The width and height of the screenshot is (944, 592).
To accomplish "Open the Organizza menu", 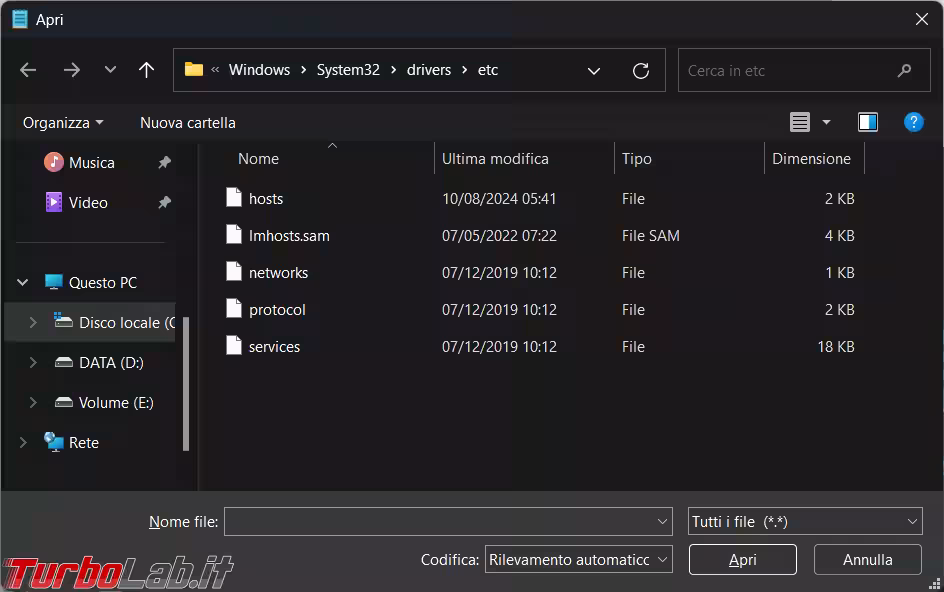I will tap(63, 122).
